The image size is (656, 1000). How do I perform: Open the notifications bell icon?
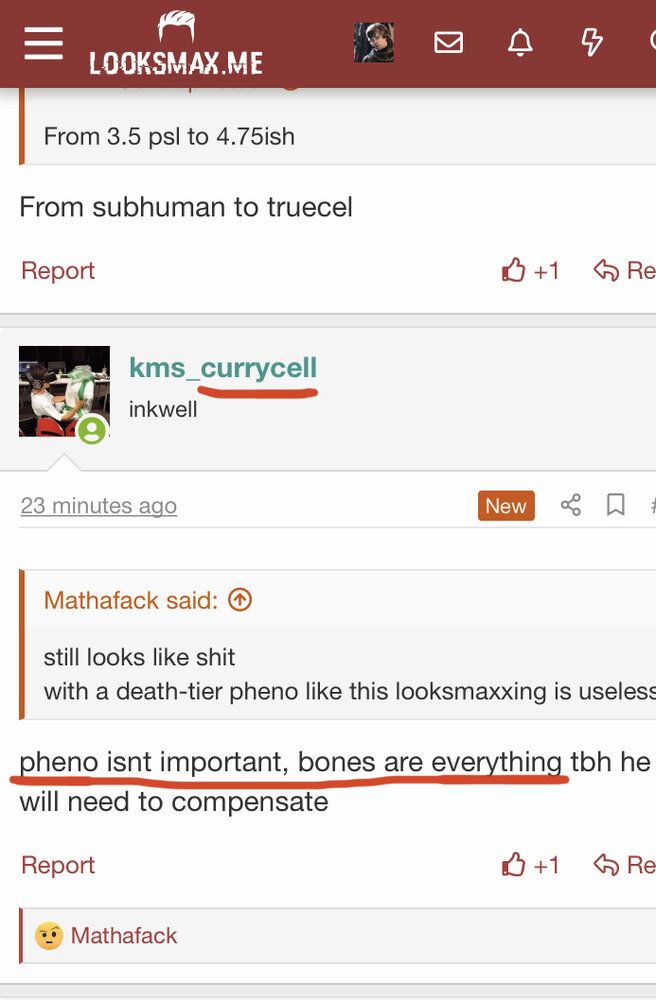[520, 43]
